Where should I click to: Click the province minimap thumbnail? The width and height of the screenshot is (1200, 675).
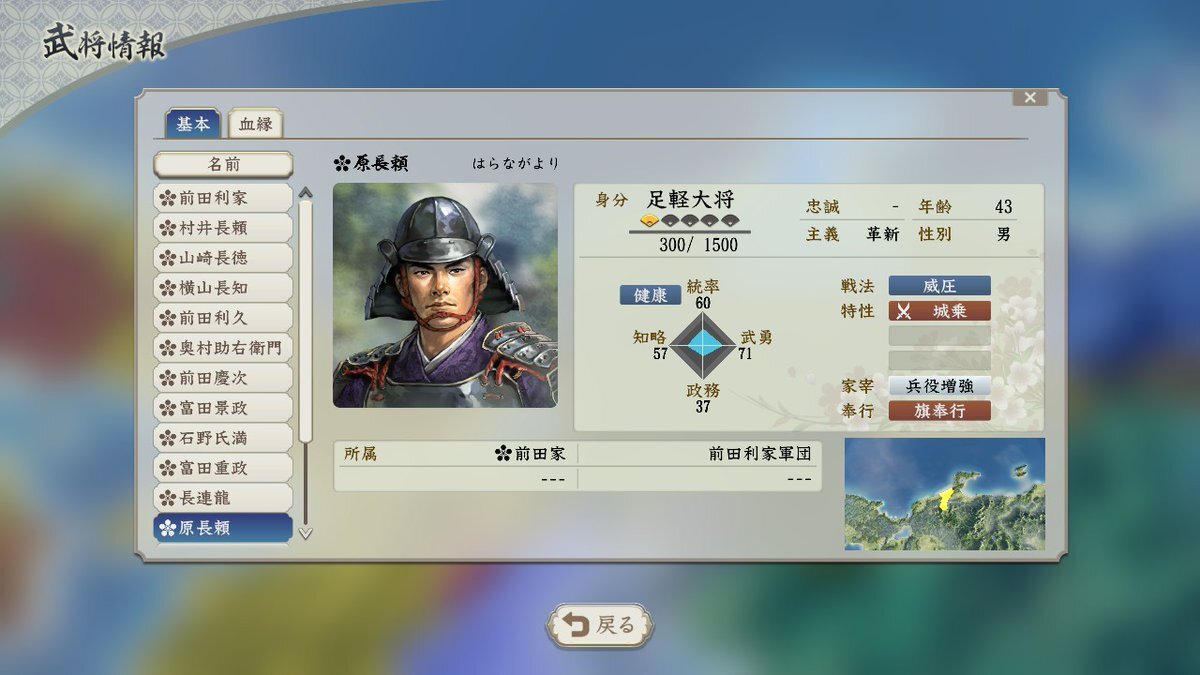pos(945,494)
